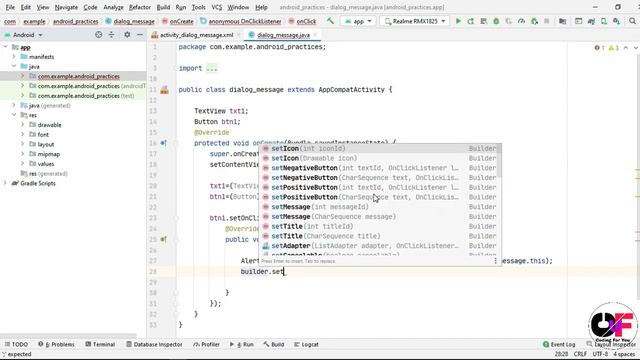Open the Profiler tool window
This screenshot has width=640, height=360.
click(x=207, y=344)
